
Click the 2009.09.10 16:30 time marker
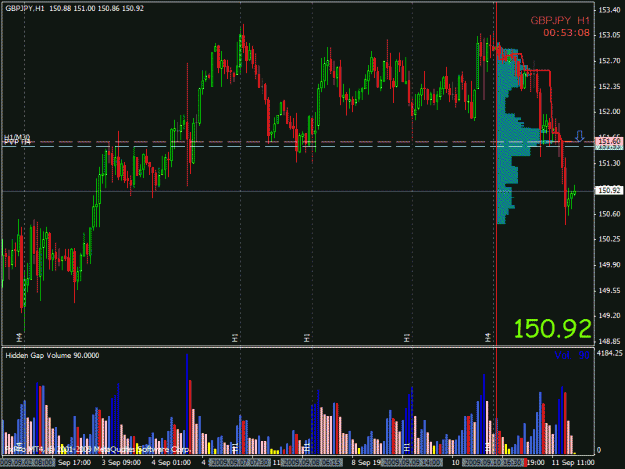tap(493, 463)
